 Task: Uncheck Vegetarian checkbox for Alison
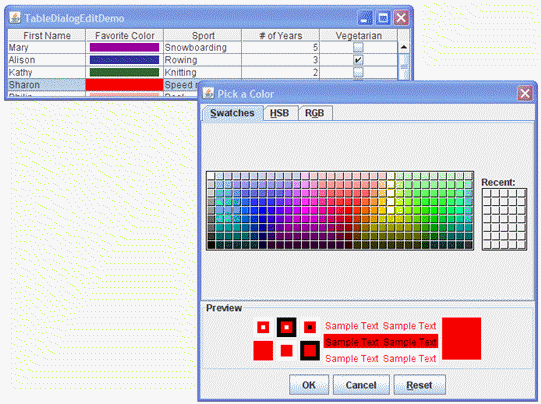358,60
